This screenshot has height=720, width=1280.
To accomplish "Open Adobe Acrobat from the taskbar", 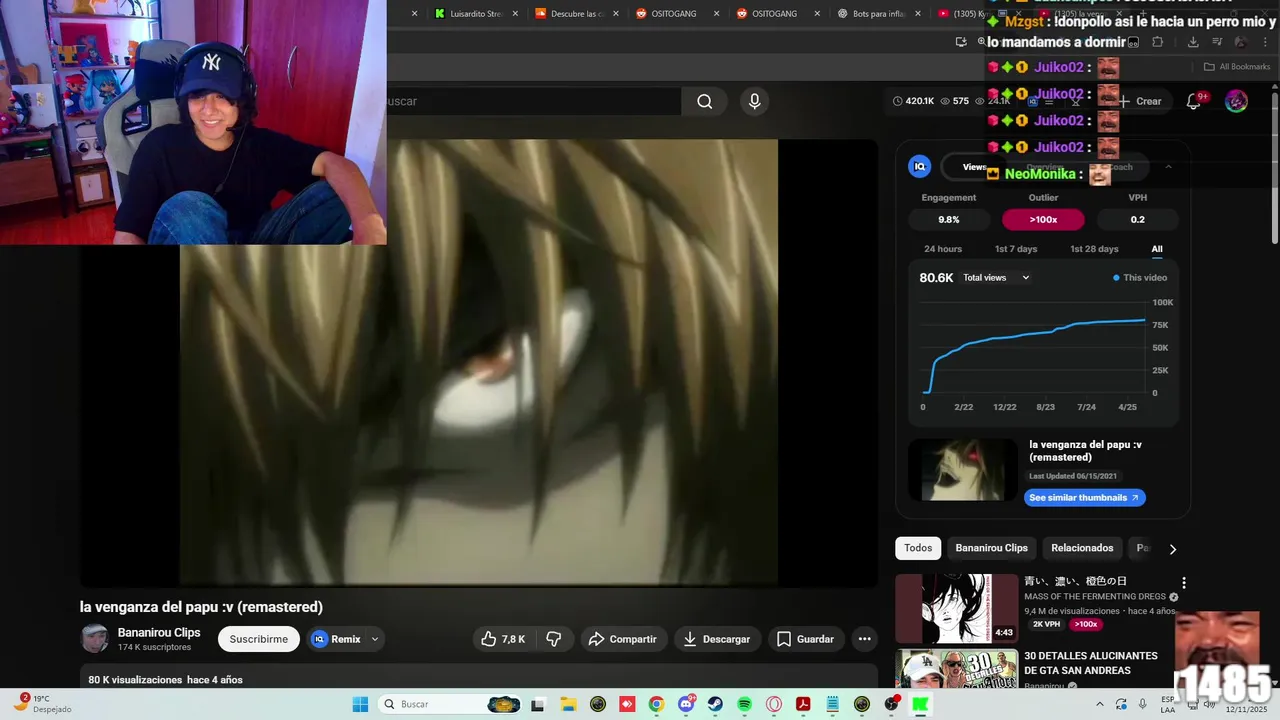I will (802, 704).
